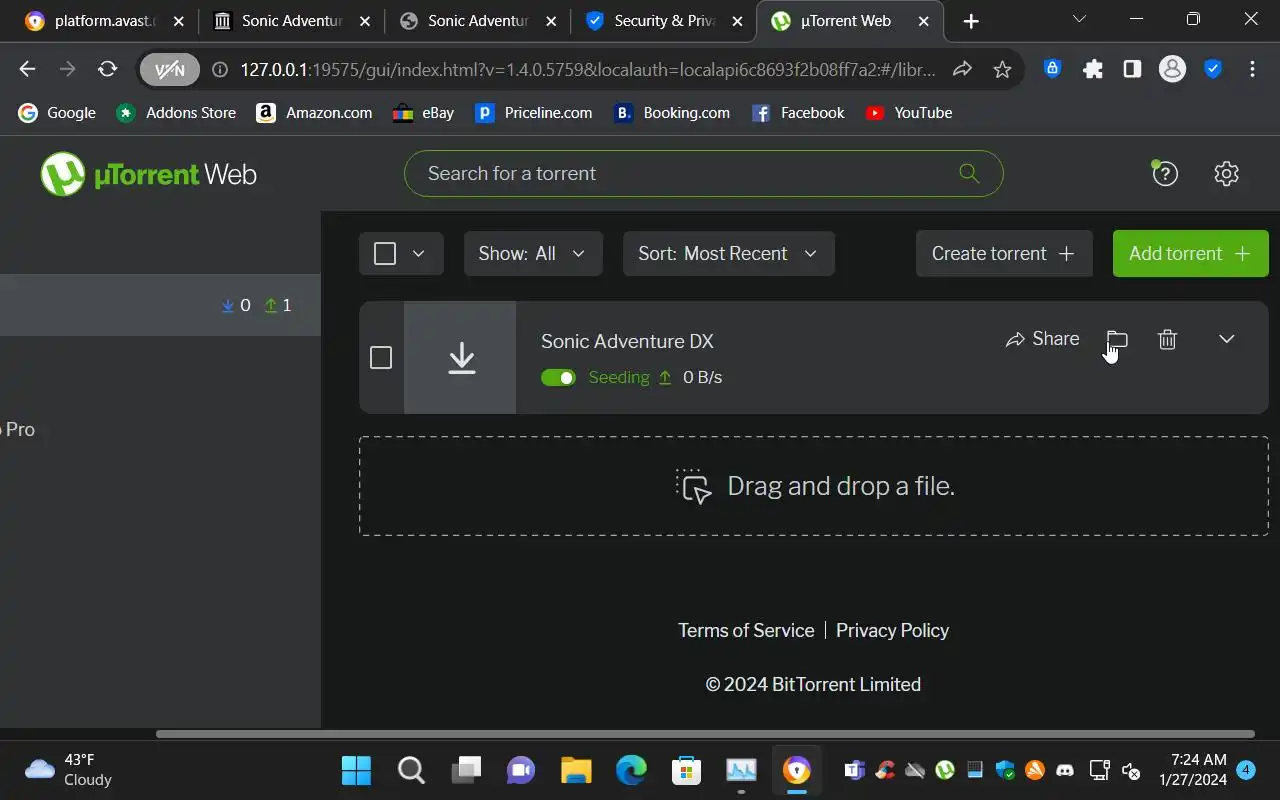
Task: Switch to the platform.avast tab
Action: [105, 20]
